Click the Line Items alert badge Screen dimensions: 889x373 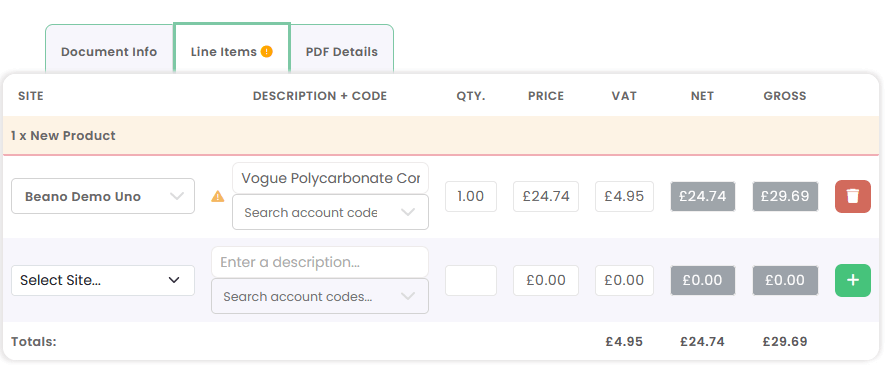coord(266,52)
